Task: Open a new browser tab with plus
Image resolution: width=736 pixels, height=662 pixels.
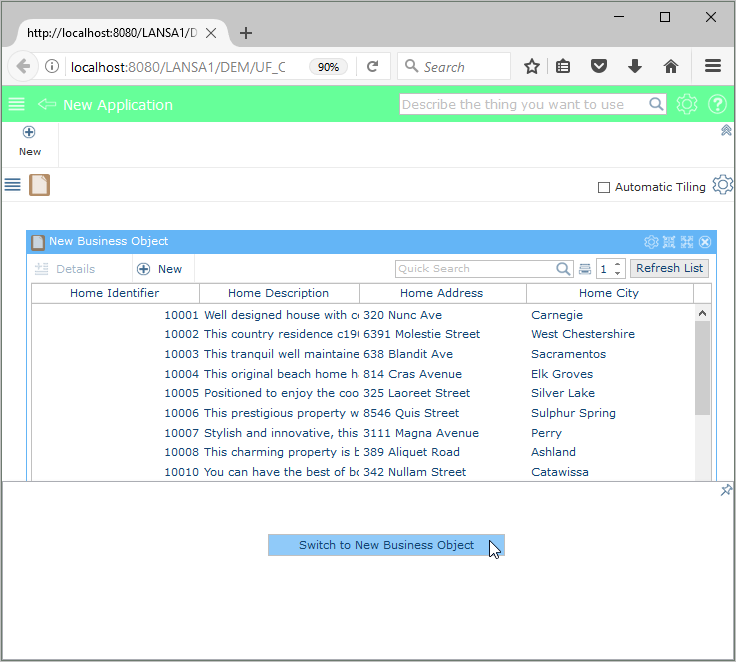Action: point(245,33)
